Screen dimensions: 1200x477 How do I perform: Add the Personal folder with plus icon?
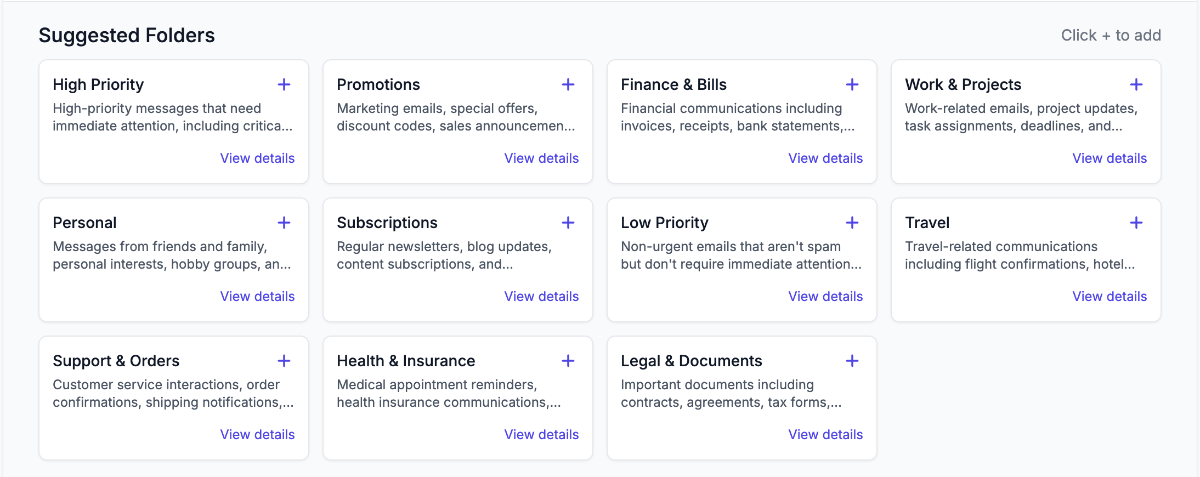point(284,223)
